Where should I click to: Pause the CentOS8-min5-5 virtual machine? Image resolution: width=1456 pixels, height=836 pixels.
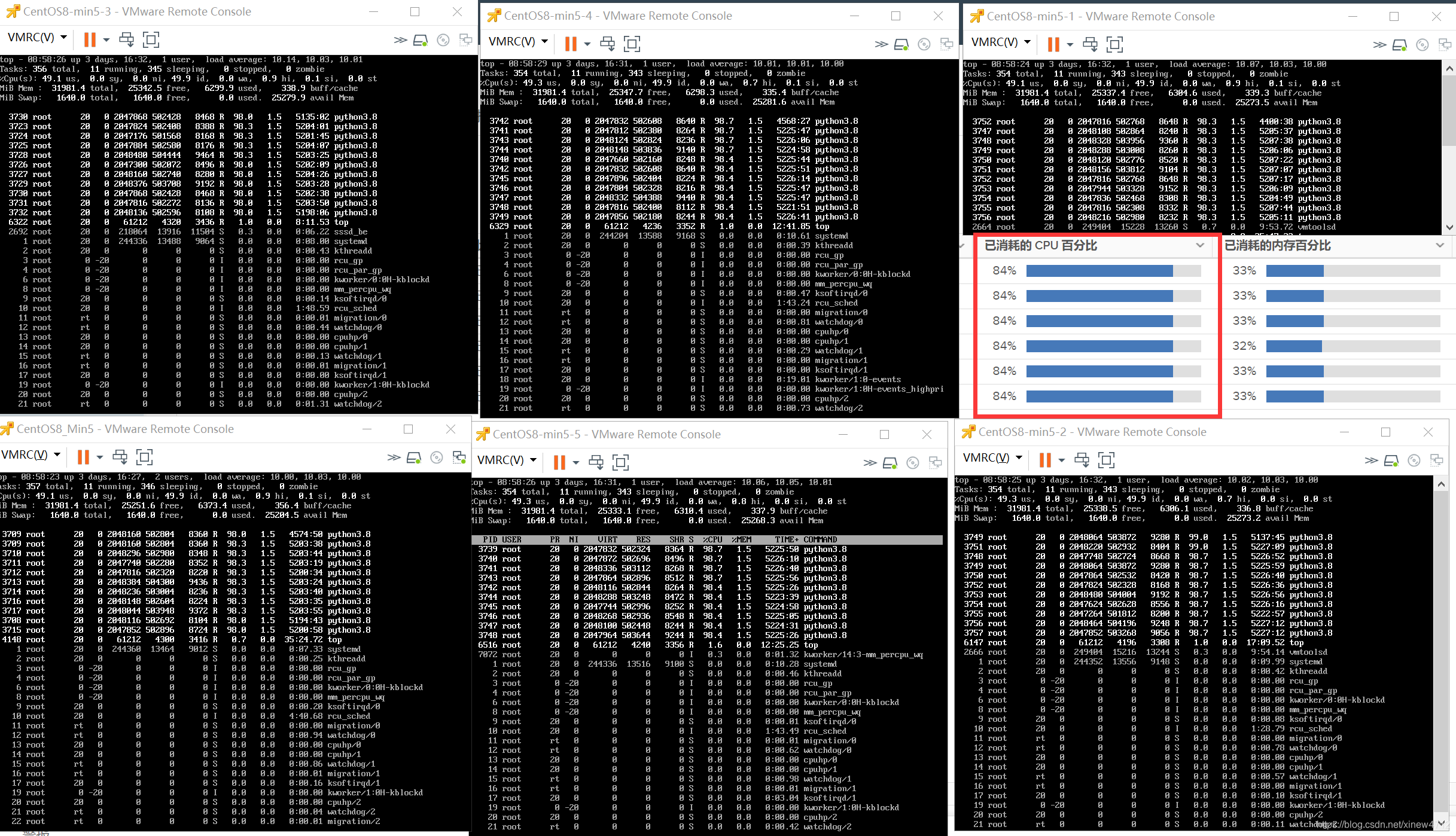(x=559, y=462)
